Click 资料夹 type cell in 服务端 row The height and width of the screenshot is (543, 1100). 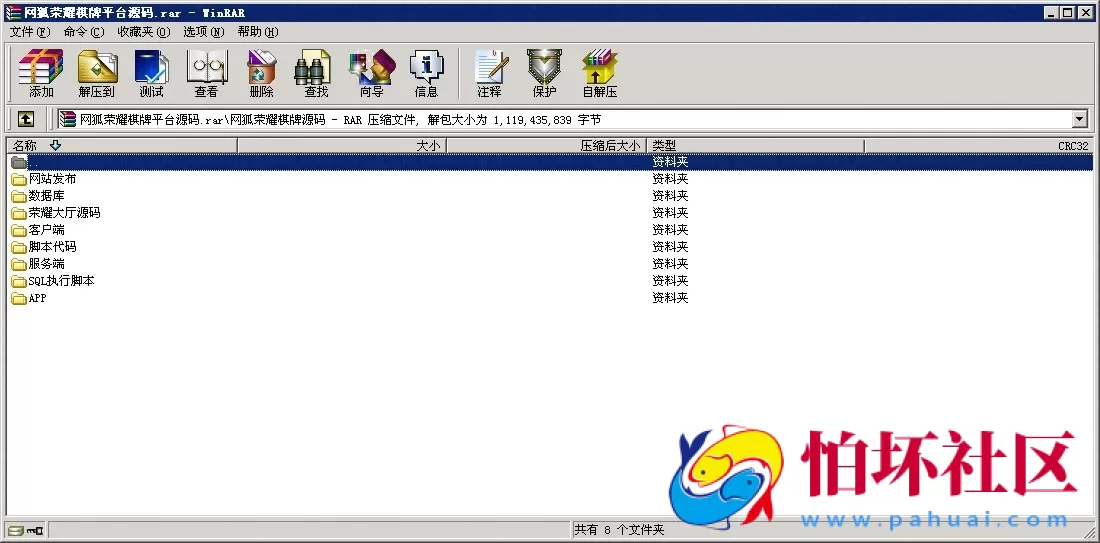(x=670, y=264)
